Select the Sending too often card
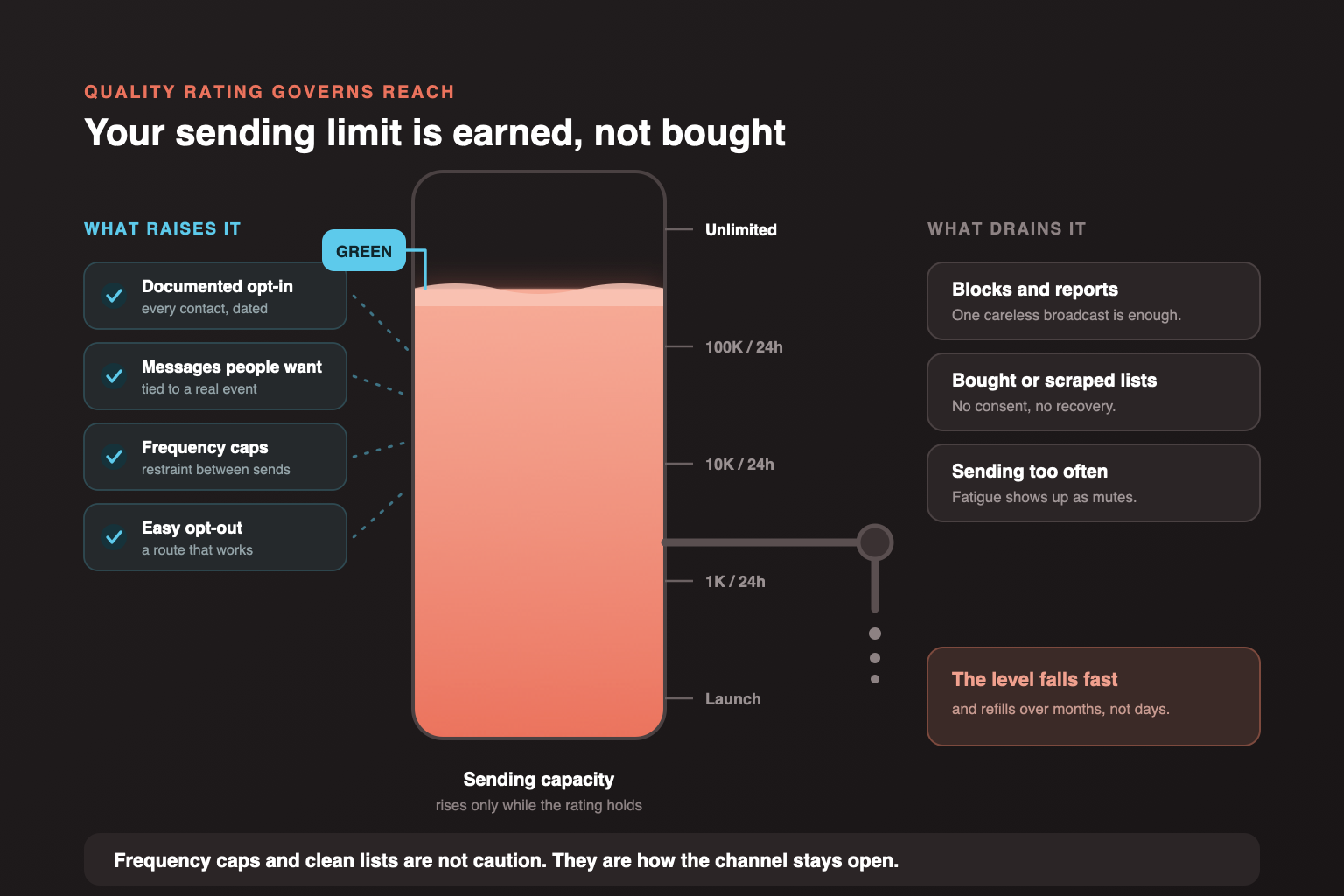Screen dimensions: 1344x896 click(x=1094, y=483)
